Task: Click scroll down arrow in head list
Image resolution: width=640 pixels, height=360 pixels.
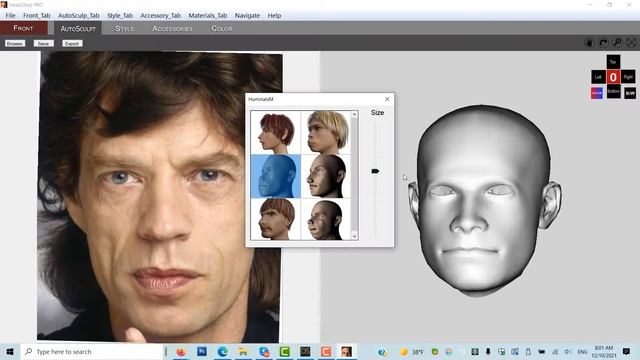Action: 354,236
